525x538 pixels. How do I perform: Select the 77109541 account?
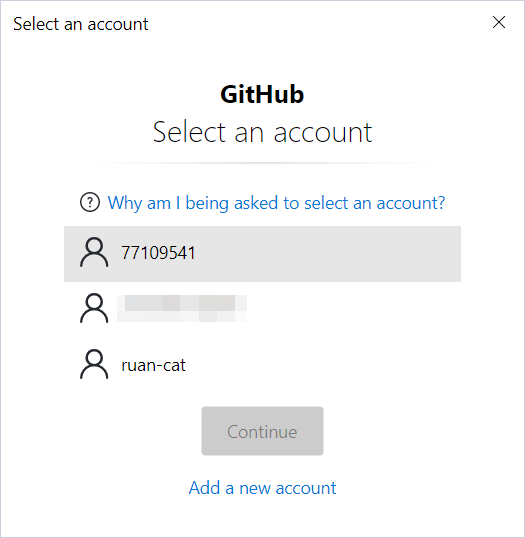(262, 254)
